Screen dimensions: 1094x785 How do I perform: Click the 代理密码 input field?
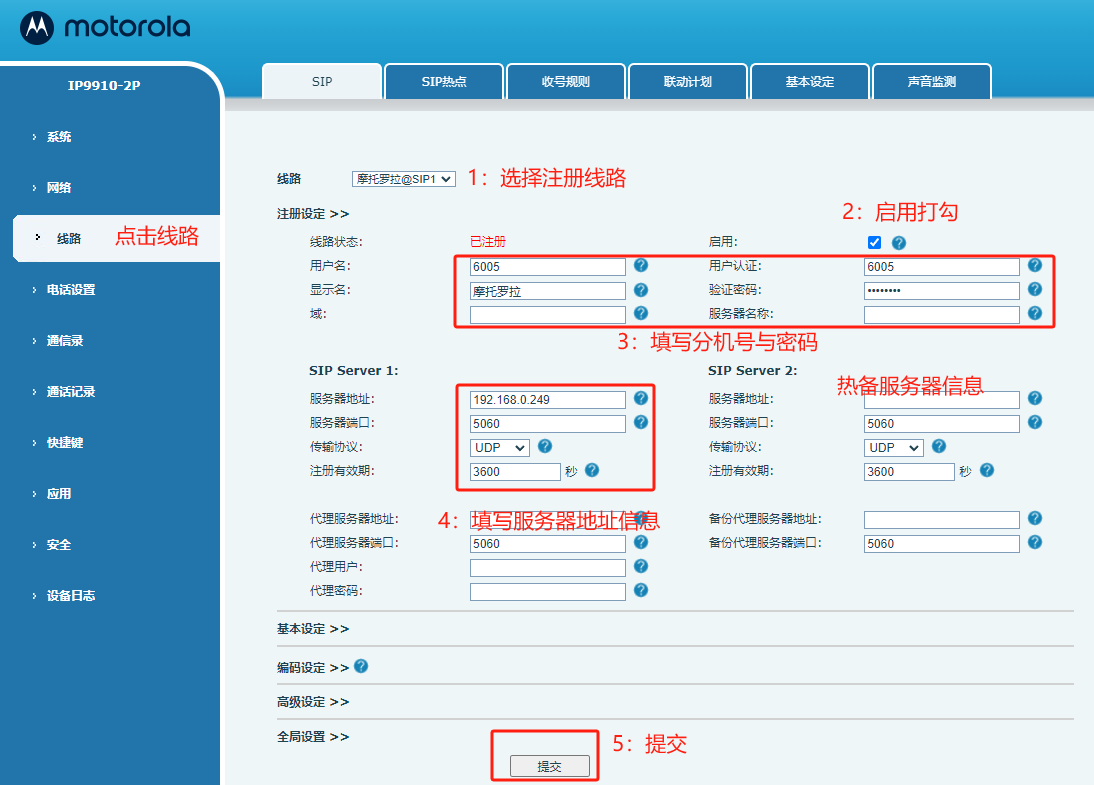point(548,592)
